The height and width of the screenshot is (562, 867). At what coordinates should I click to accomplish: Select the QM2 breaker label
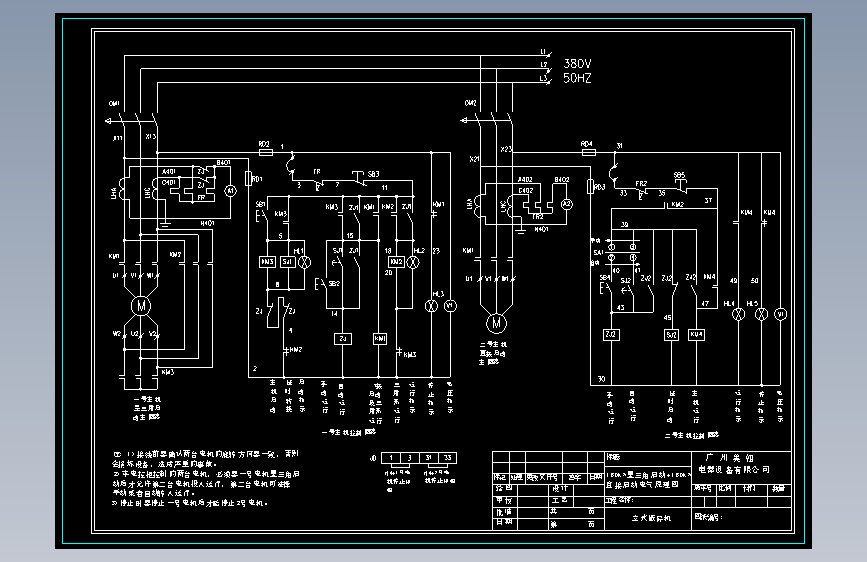[471, 103]
